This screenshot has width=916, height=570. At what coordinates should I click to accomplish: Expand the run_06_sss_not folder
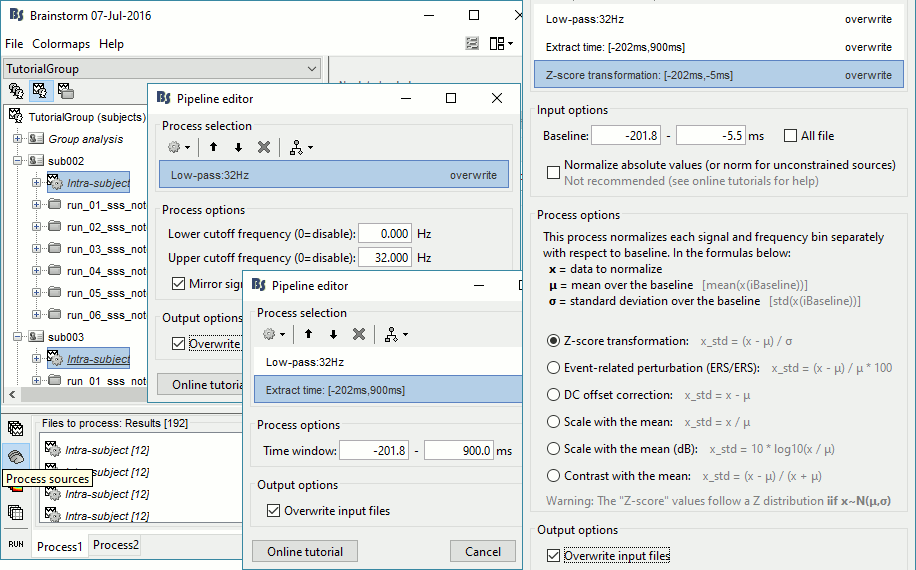36,315
